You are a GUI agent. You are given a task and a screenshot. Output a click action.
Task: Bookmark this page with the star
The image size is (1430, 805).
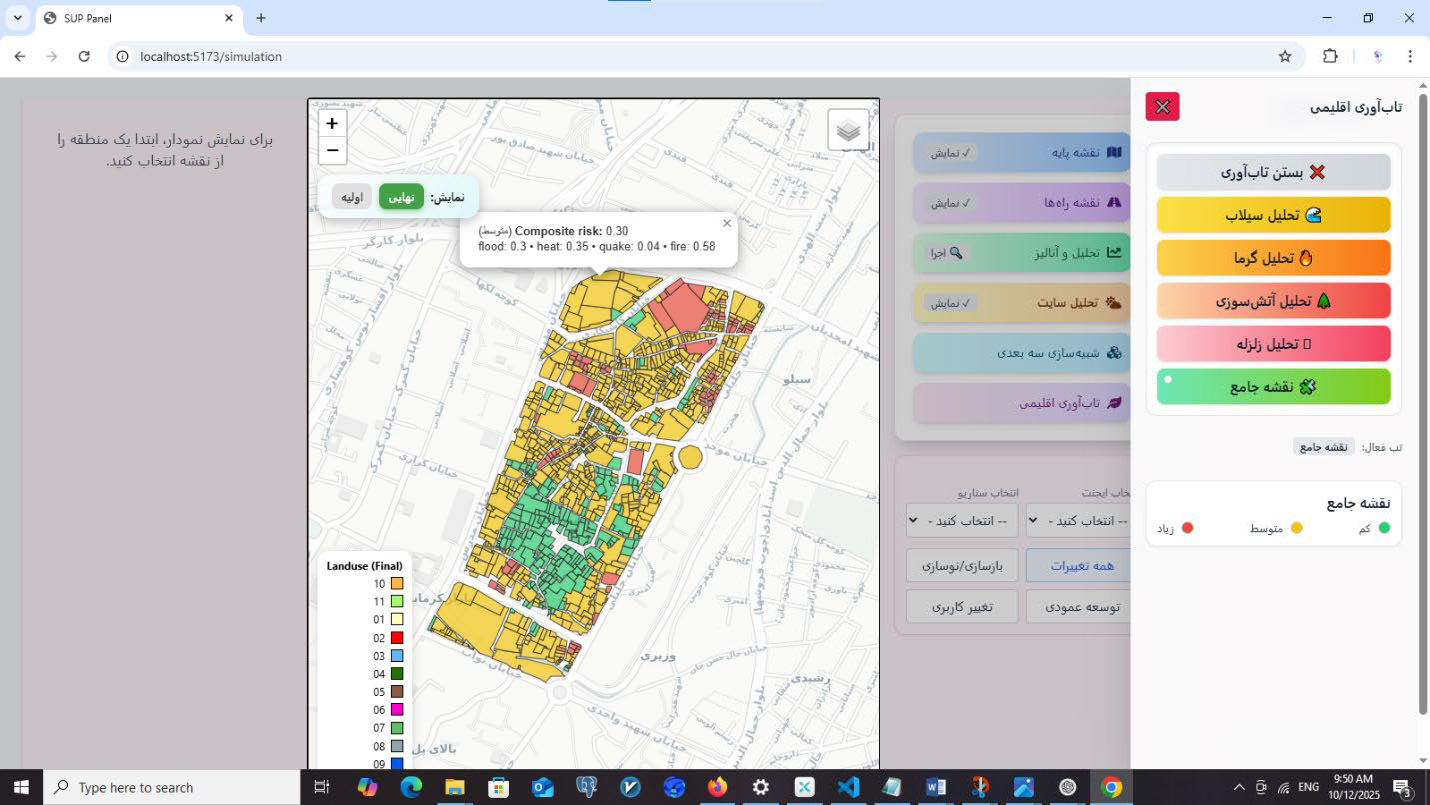coord(1285,57)
